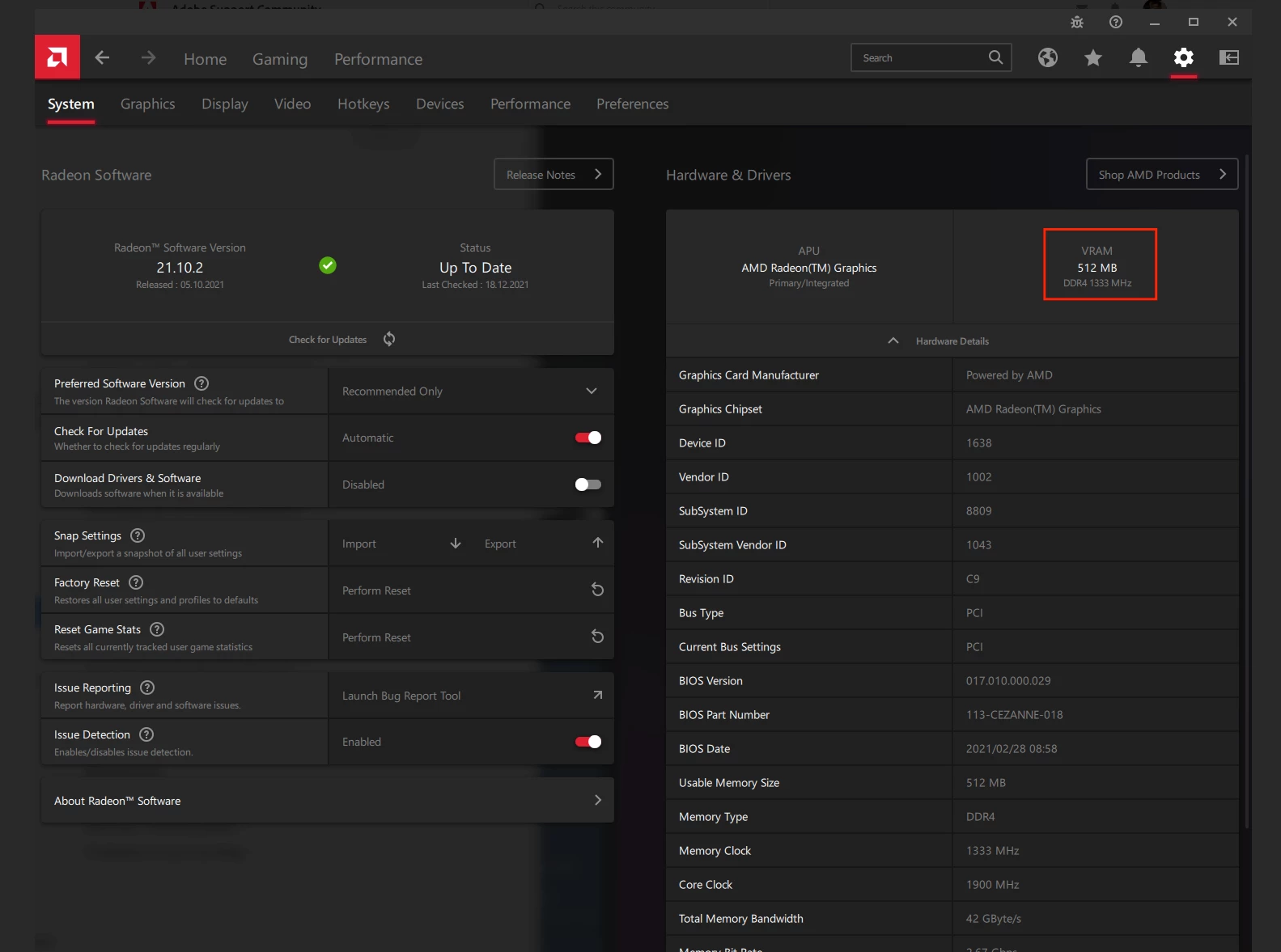Click the BIOS Version value 017.010.000.029
This screenshot has height=952, width=1281.
[x=1008, y=681]
